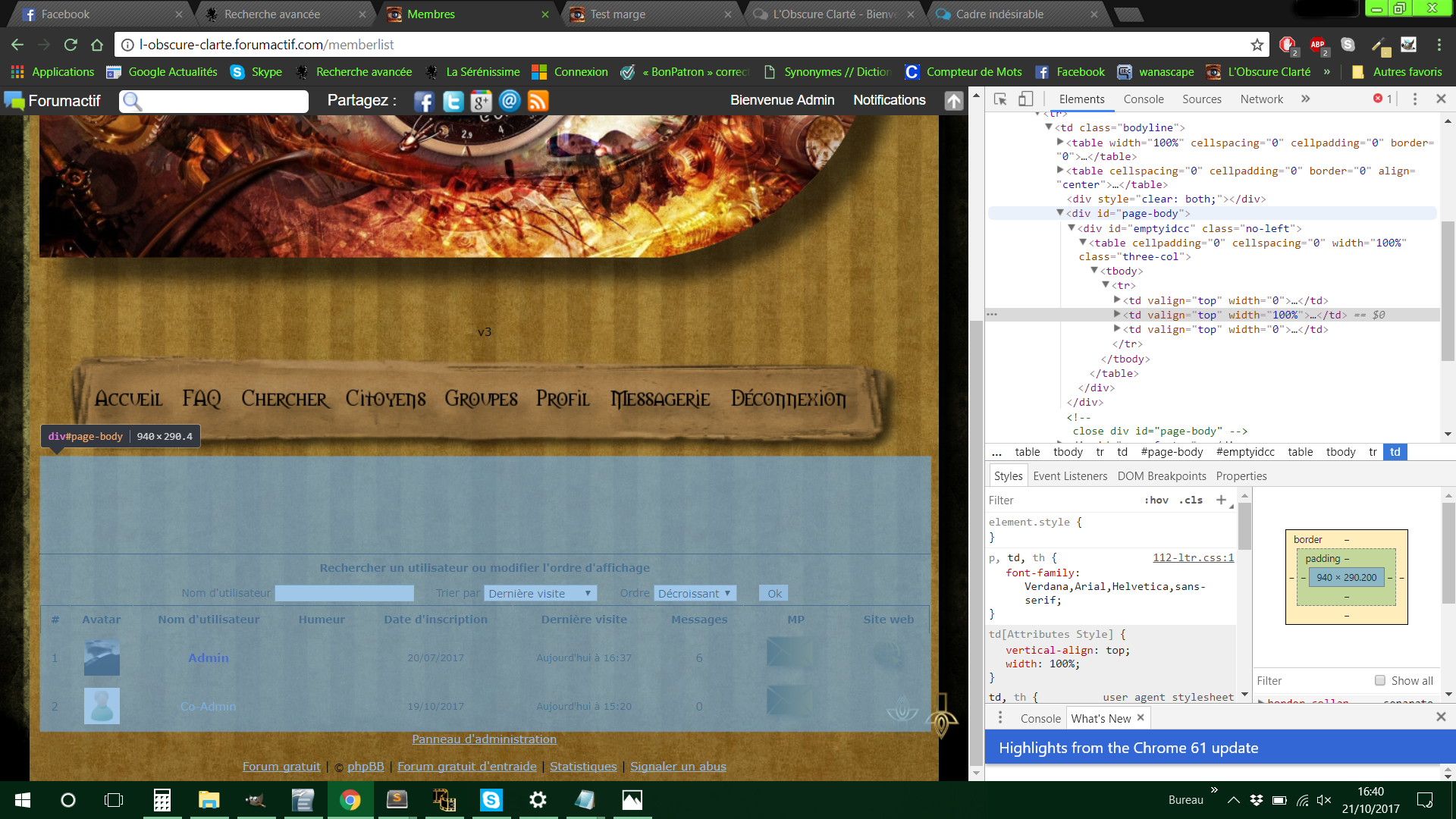Click the Panneau d'administration link

click(x=484, y=739)
